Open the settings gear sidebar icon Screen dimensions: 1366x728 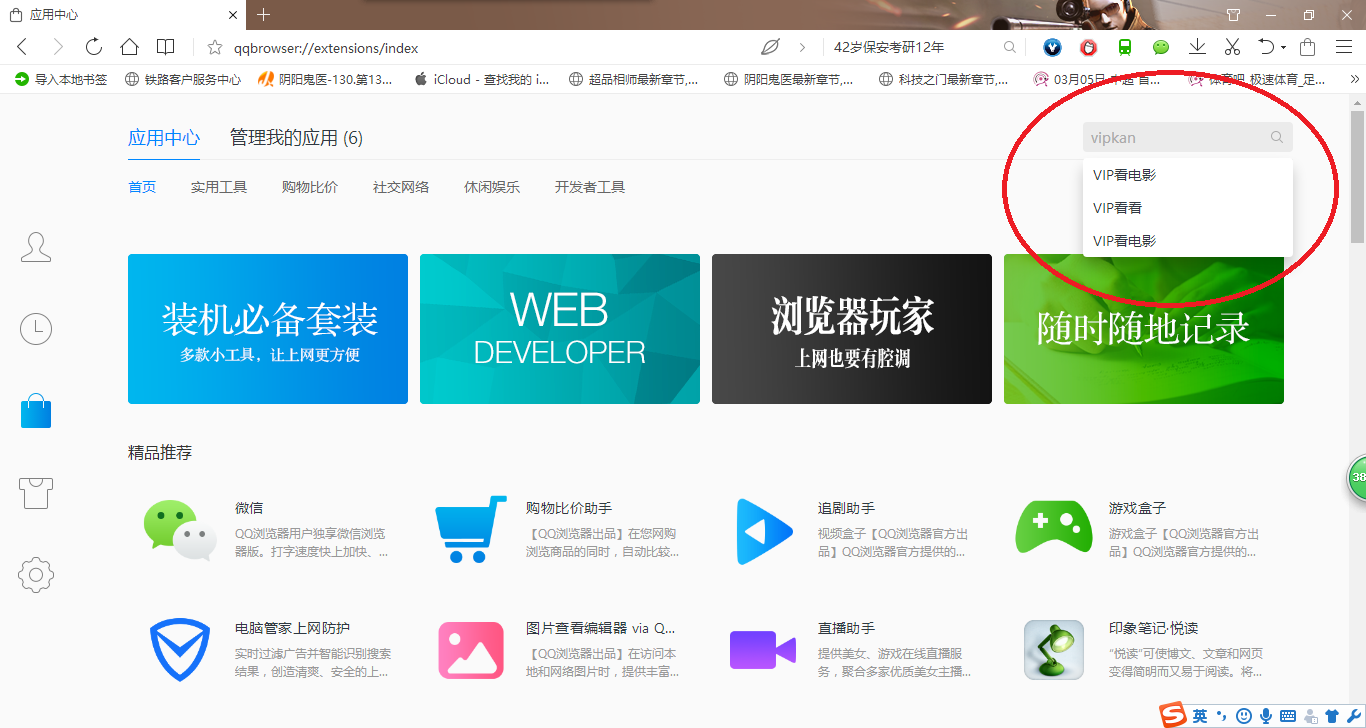click(x=36, y=575)
